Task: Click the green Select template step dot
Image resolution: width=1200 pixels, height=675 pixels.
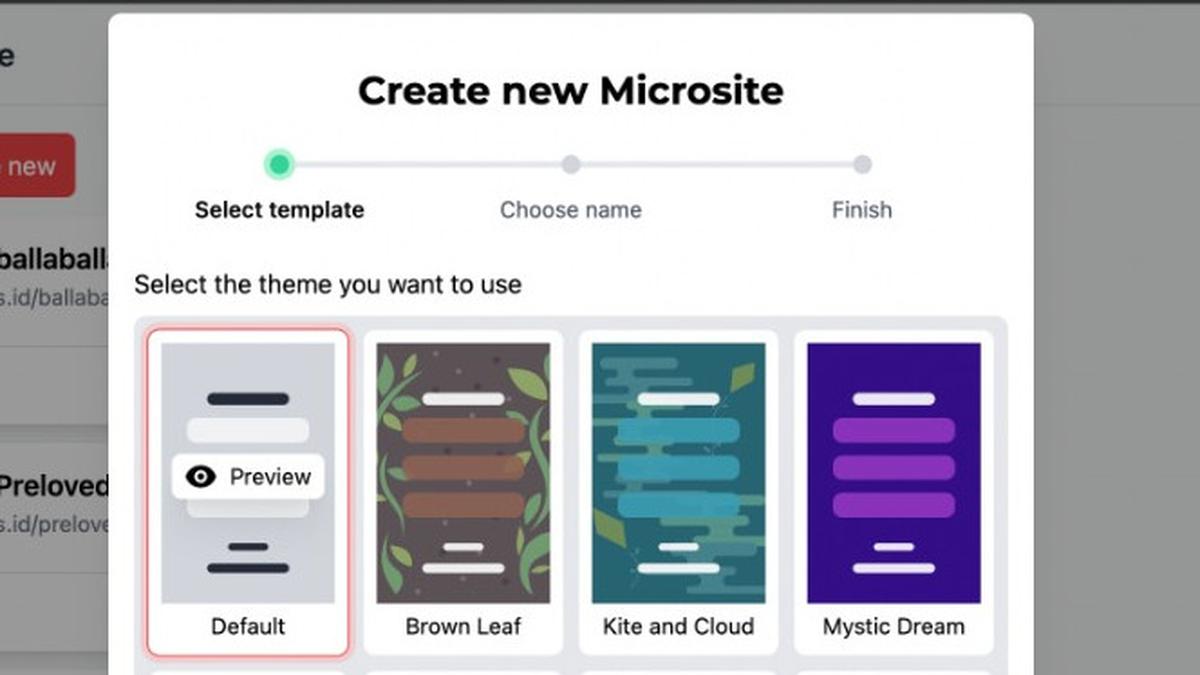Action: [279, 164]
